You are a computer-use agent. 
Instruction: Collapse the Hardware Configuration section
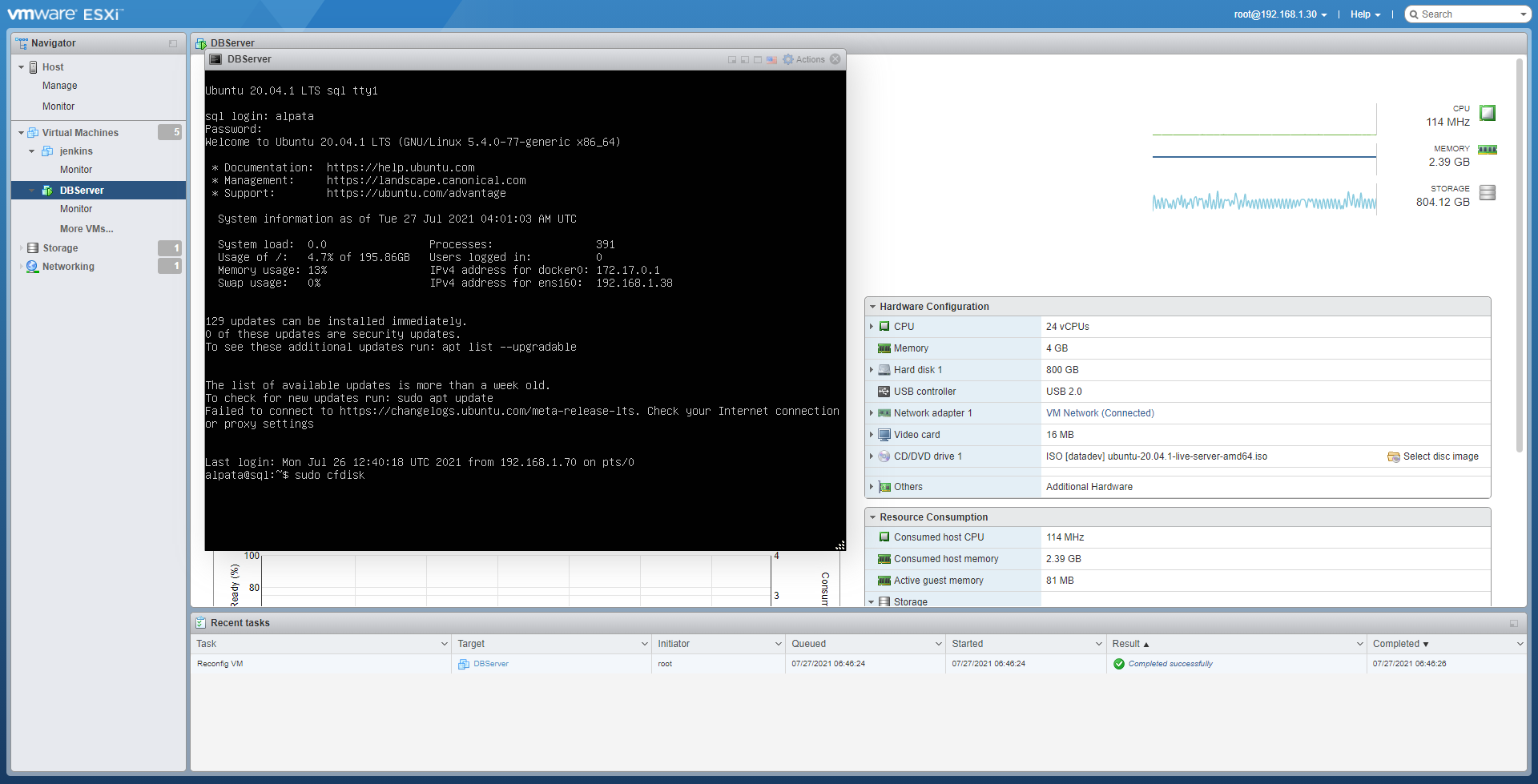[x=872, y=307]
